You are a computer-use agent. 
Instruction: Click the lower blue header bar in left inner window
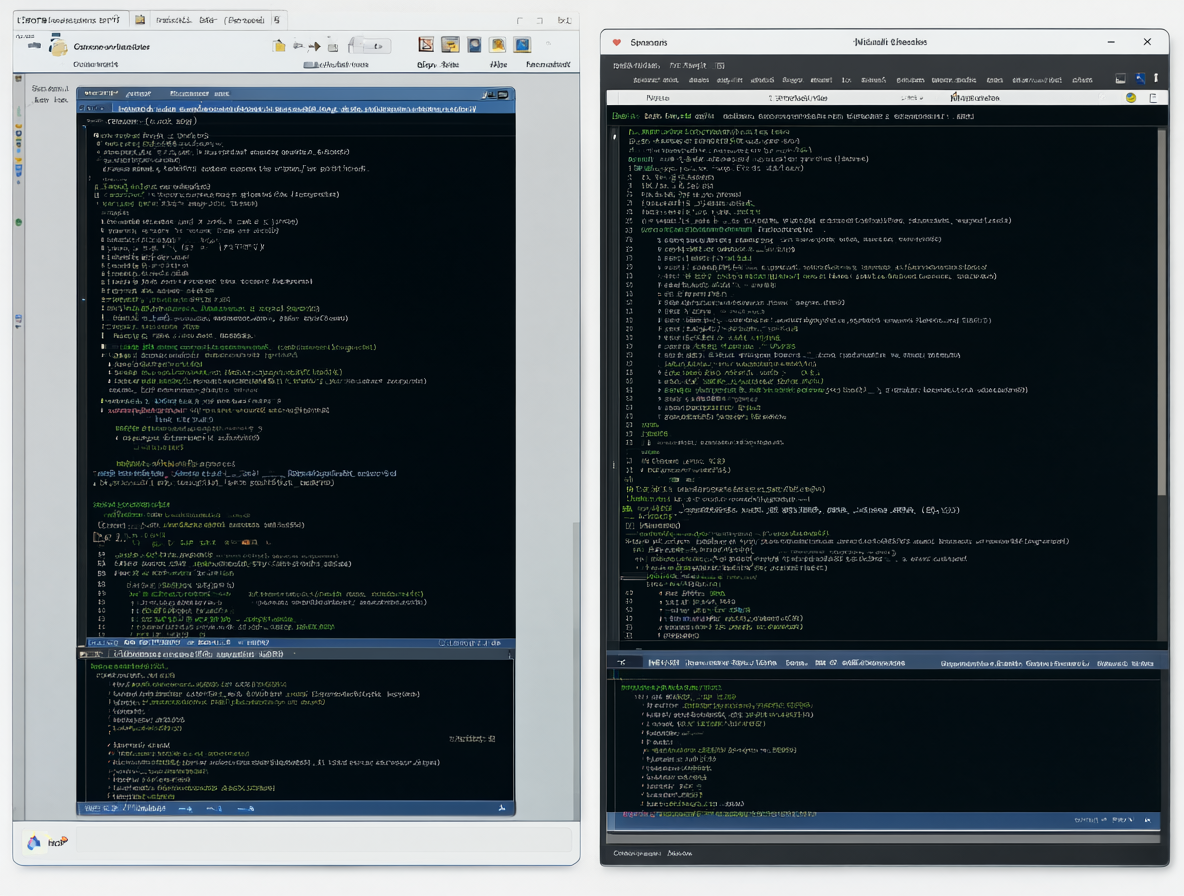[x=296, y=643]
